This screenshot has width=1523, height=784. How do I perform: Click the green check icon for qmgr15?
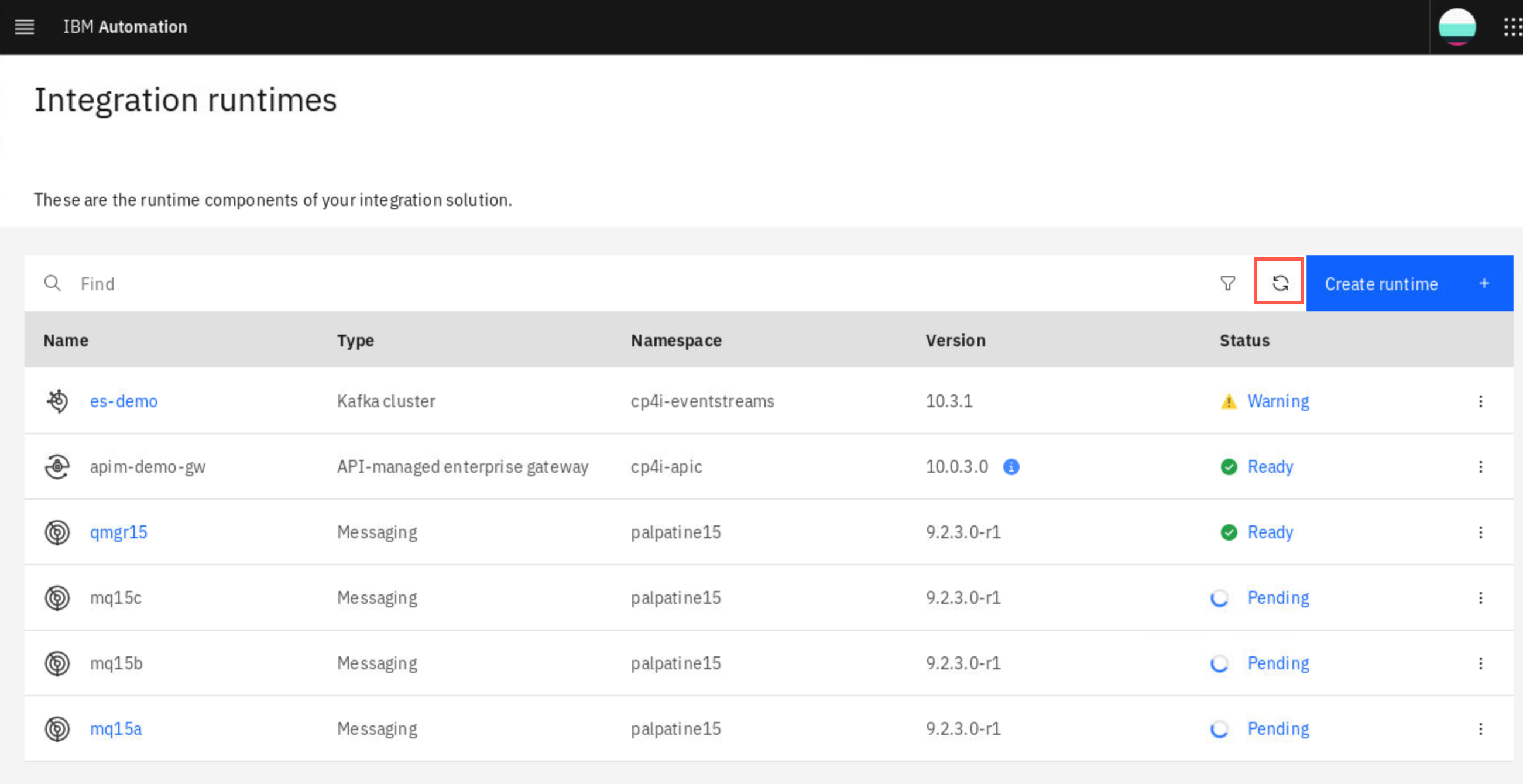coord(1229,532)
